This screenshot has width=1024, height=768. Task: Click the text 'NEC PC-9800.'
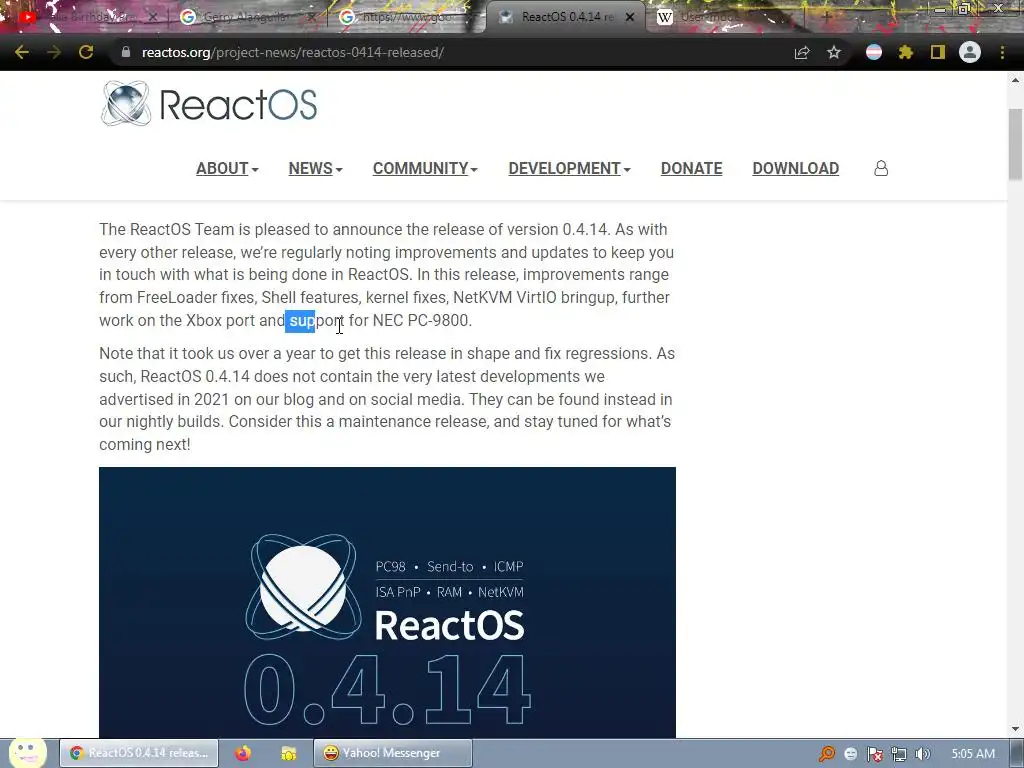422,321
